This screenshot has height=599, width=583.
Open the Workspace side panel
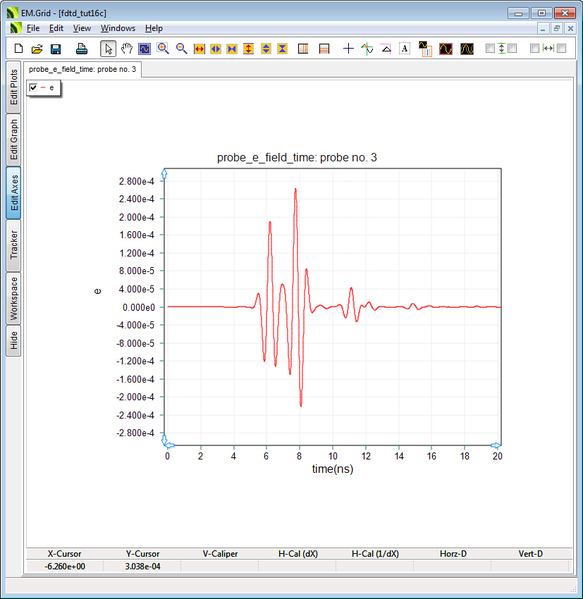[13, 298]
